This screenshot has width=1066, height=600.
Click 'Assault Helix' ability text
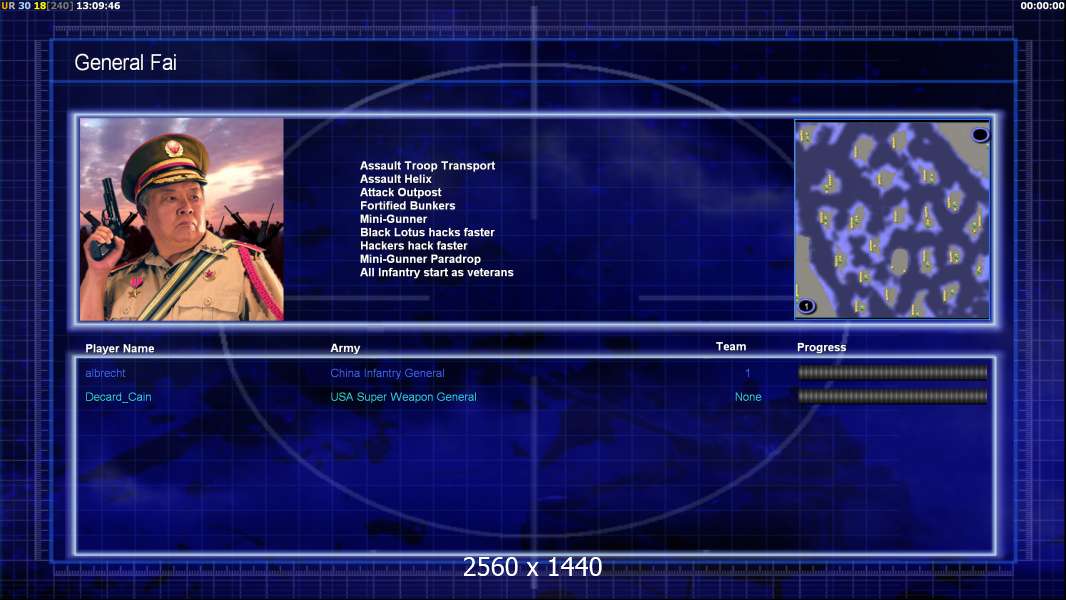396,179
